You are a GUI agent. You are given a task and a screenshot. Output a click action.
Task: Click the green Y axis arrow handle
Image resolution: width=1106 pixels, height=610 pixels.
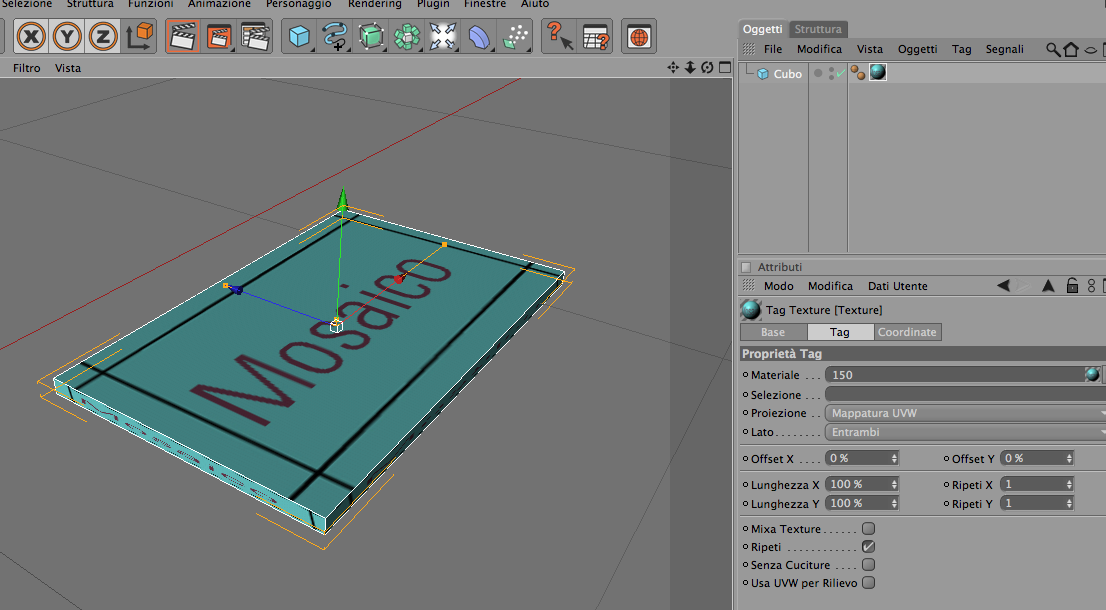[343, 199]
